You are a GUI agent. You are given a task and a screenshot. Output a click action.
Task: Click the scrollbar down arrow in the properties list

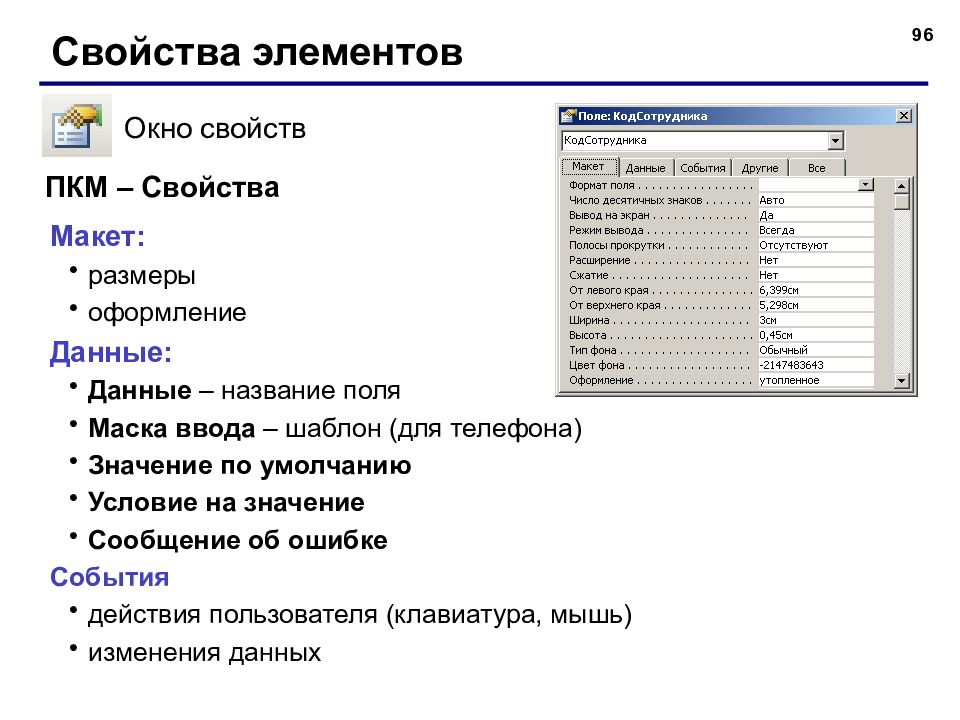pos(901,381)
